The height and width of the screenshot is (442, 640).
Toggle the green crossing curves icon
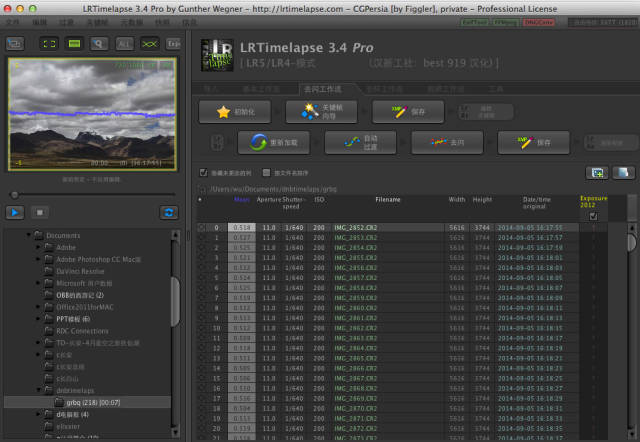(149, 44)
